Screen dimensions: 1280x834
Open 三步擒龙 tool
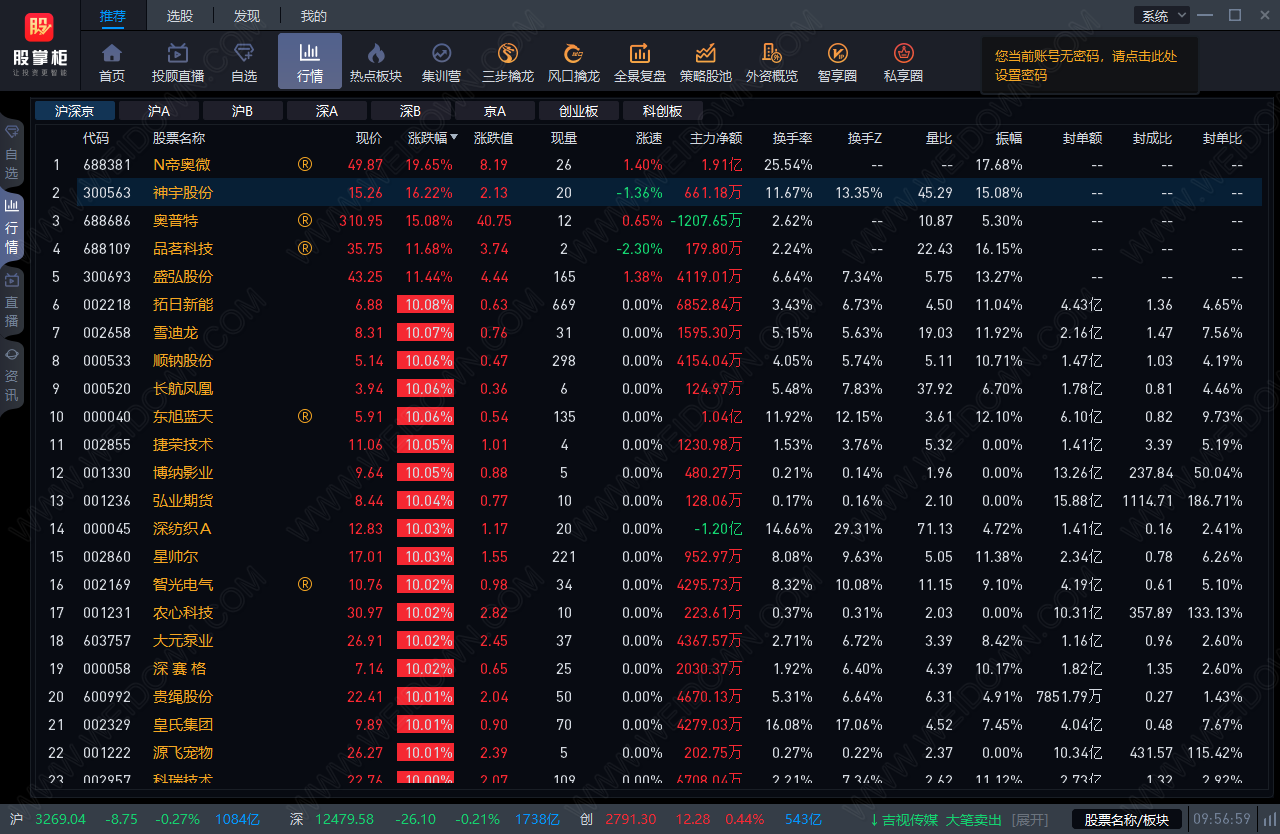508,62
